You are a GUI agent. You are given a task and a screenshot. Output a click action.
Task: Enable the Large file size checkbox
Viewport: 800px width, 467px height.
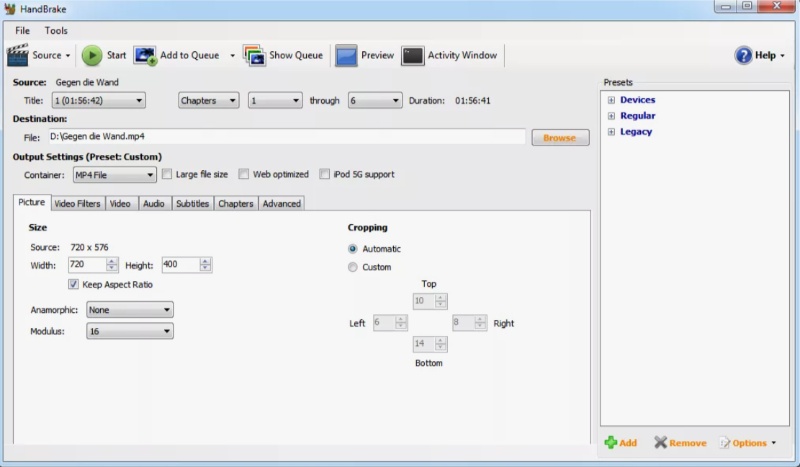167,174
